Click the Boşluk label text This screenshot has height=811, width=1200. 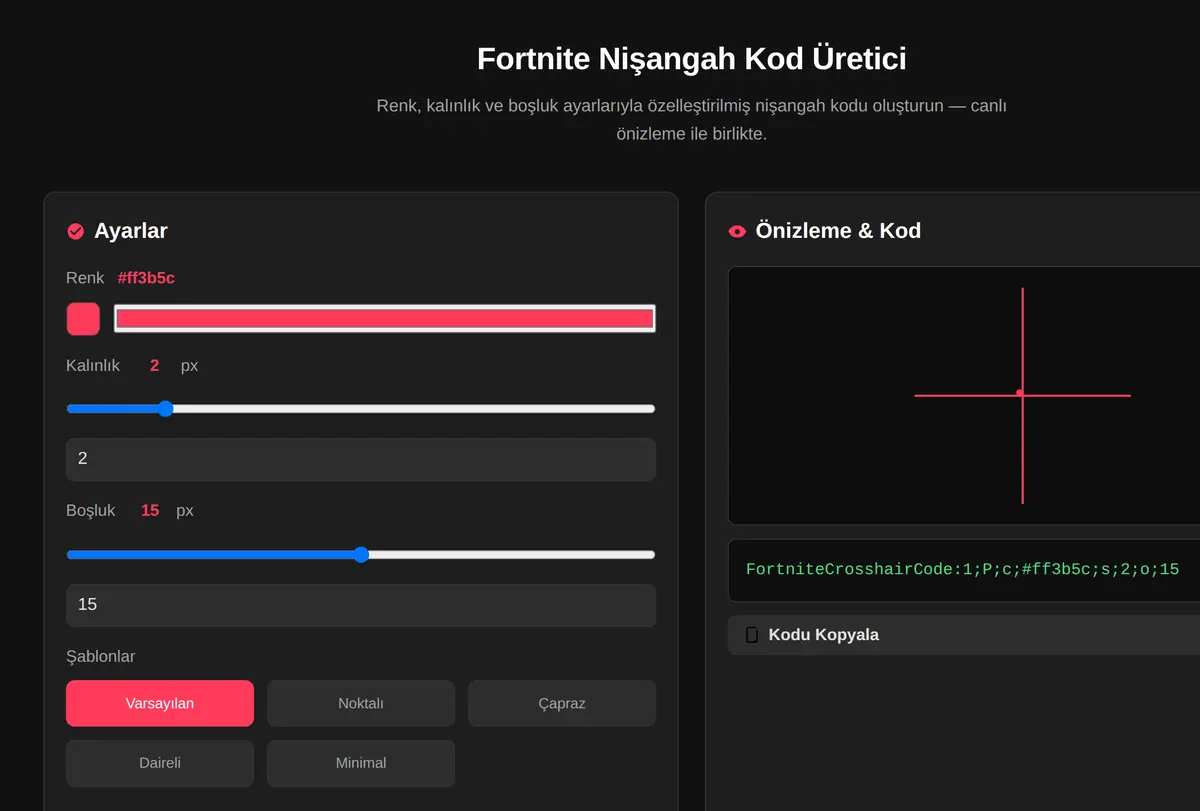91,511
